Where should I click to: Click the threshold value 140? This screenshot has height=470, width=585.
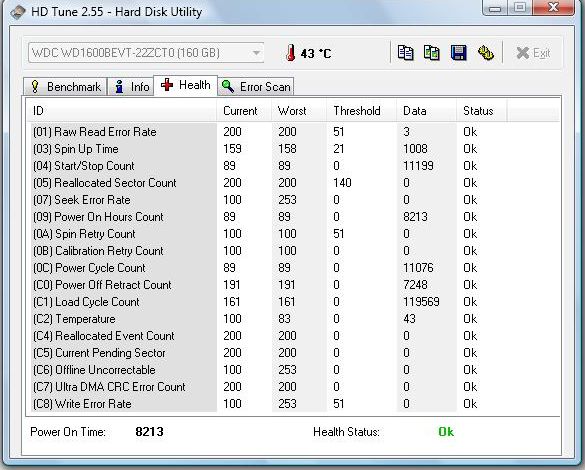(x=342, y=183)
